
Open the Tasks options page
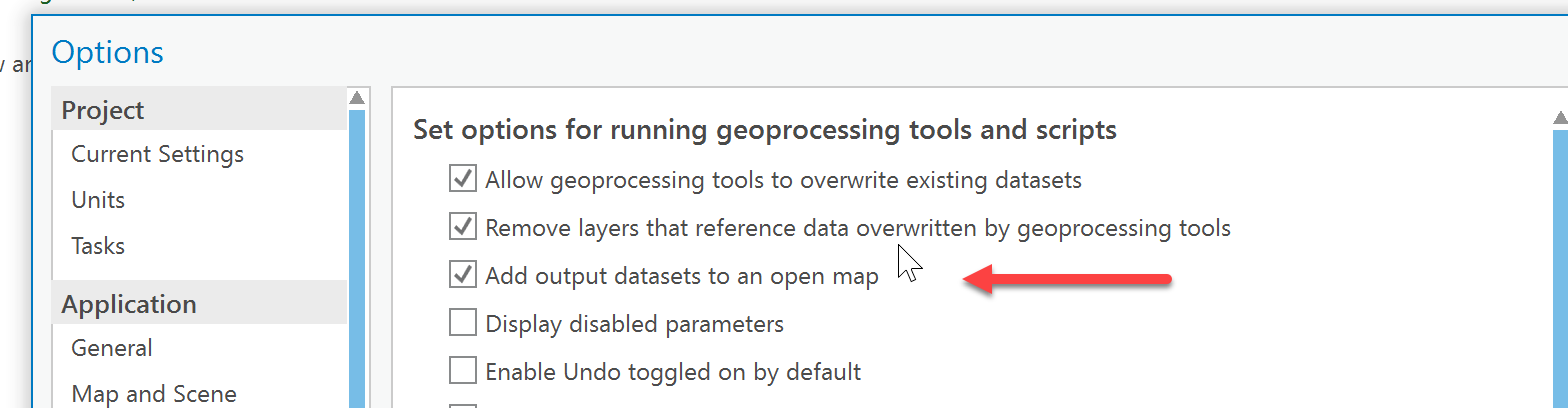tap(98, 246)
